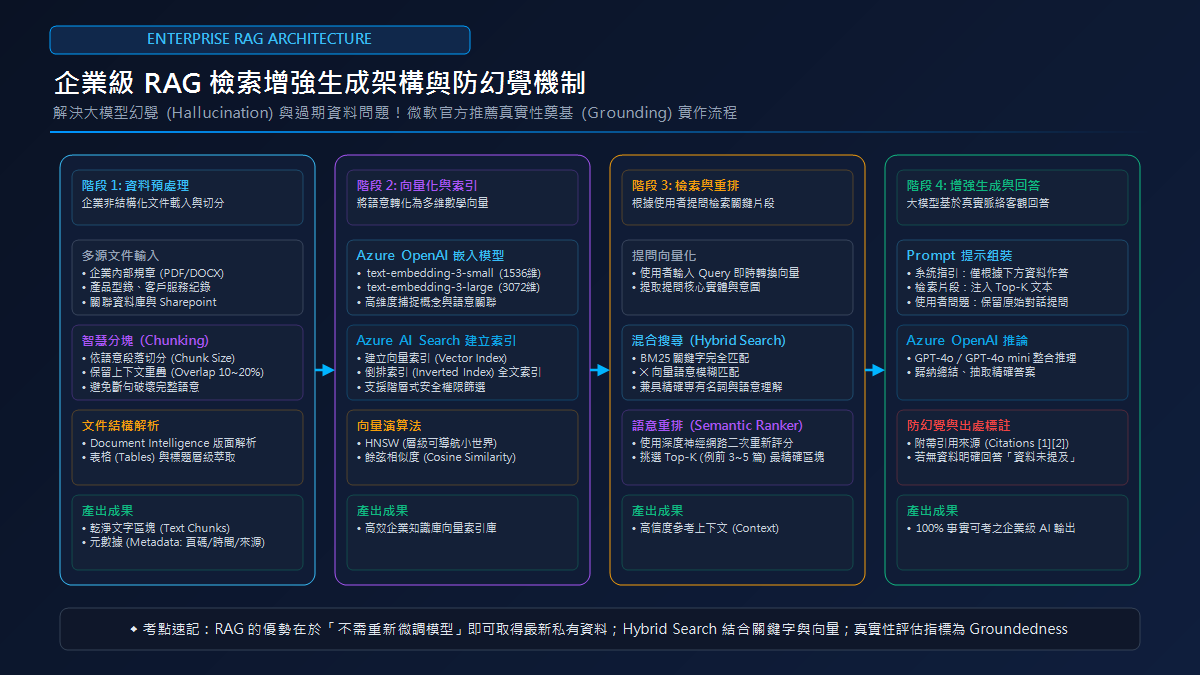
Task: Select the heading '階段 4: 增強生成與回答'
Action: (x=973, y=185)
